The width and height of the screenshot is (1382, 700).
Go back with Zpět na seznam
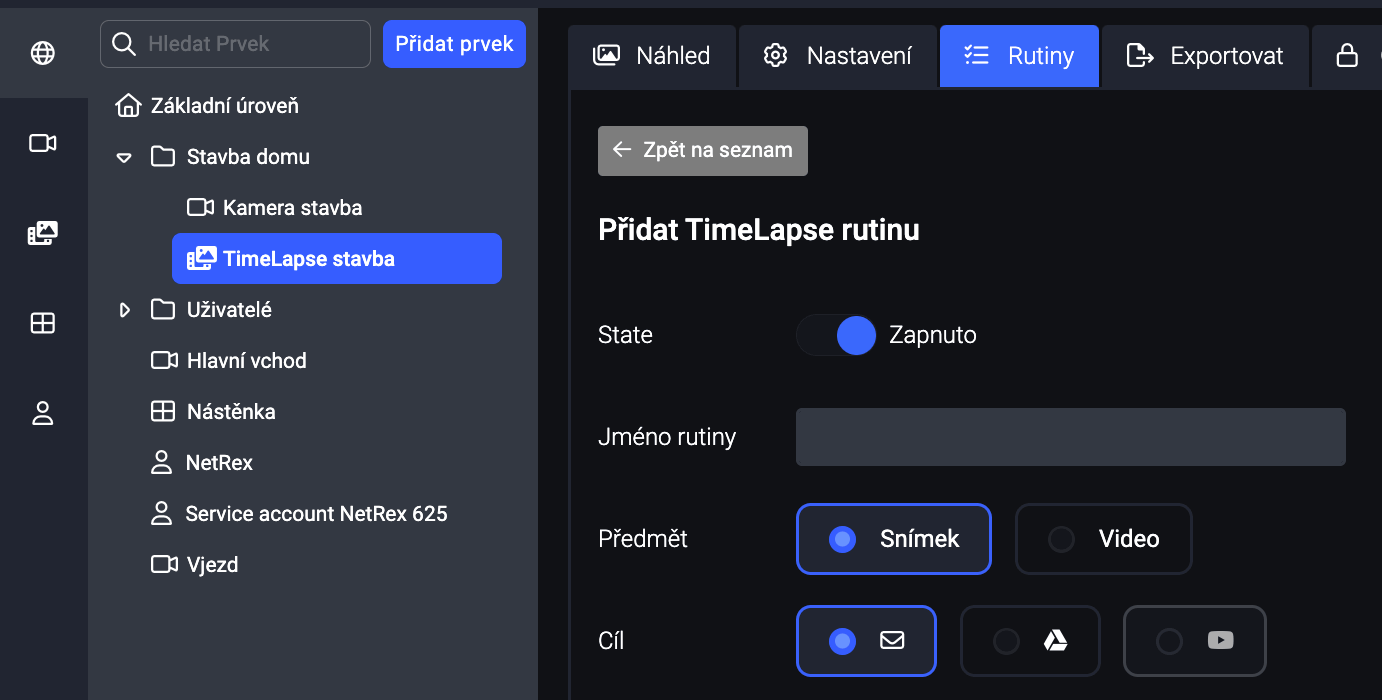pyautogui.click(x=702, y=150)
